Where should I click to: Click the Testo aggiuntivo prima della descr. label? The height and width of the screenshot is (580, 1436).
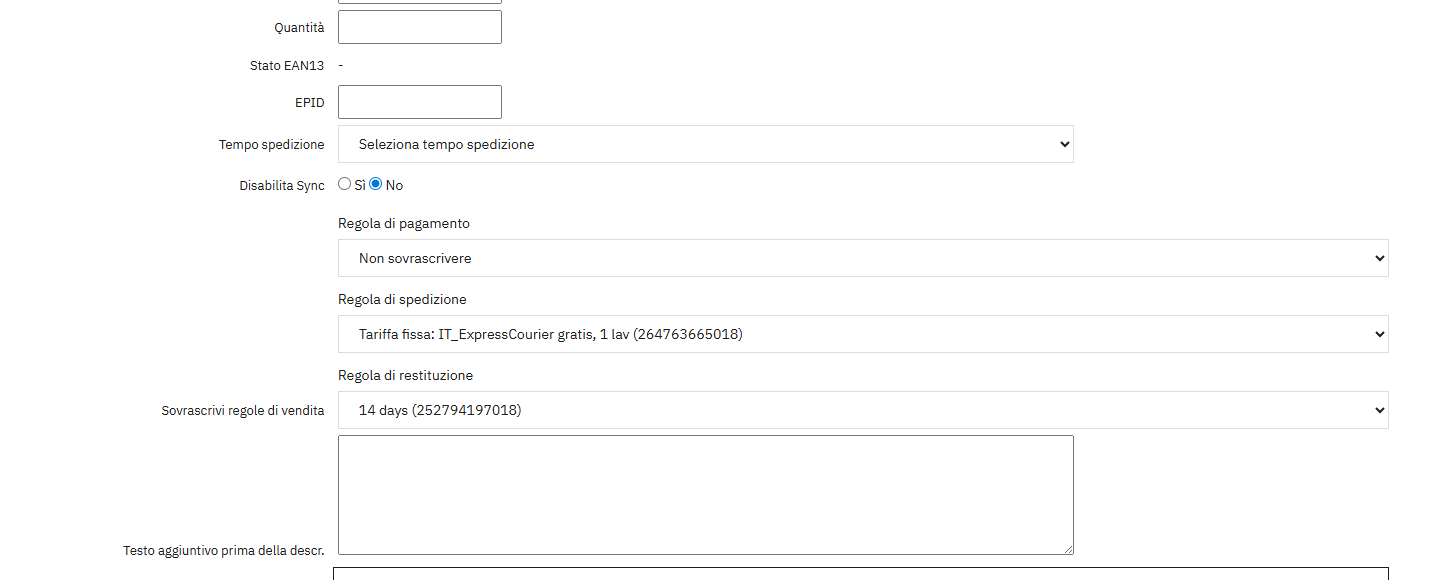point(224,551)
